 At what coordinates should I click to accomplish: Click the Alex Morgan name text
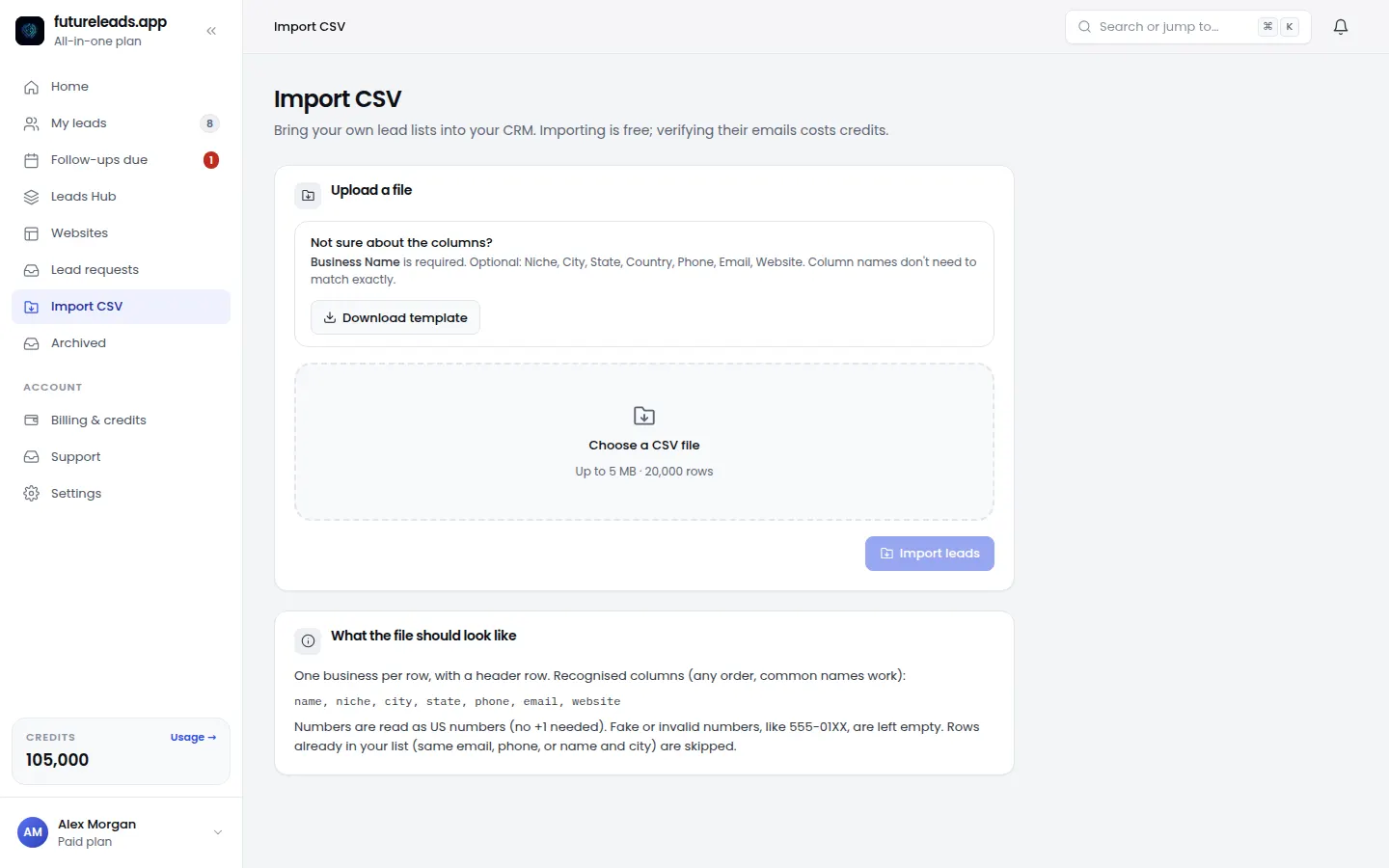pyautogui.click(x=96, y=825)
